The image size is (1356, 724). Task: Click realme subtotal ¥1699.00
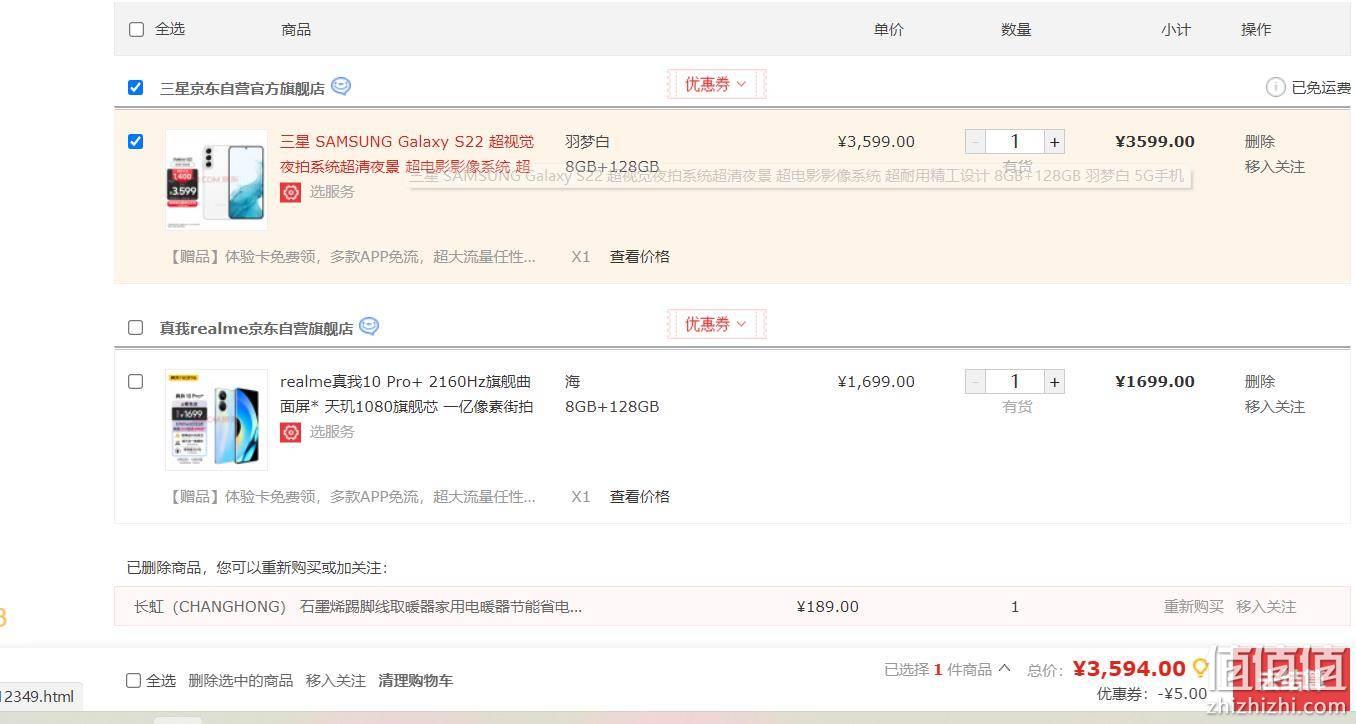point(1155,382)
